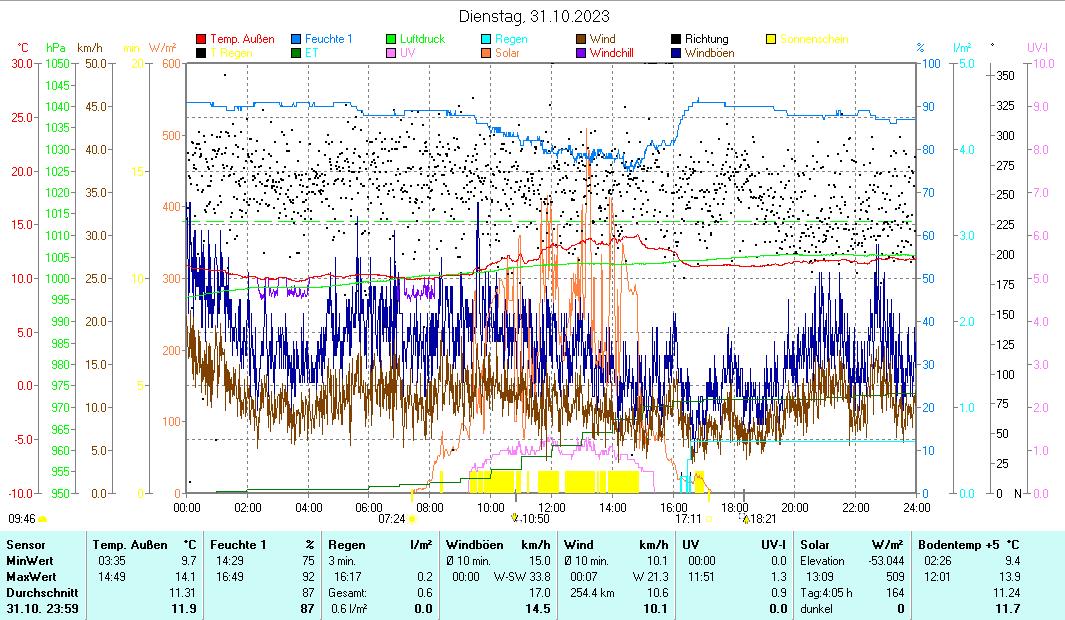Click the yellow Sonnenschein legend swatch
The width and height of the screenshot is (1065, 620).
pyautogui.click(x=771, y=39)
